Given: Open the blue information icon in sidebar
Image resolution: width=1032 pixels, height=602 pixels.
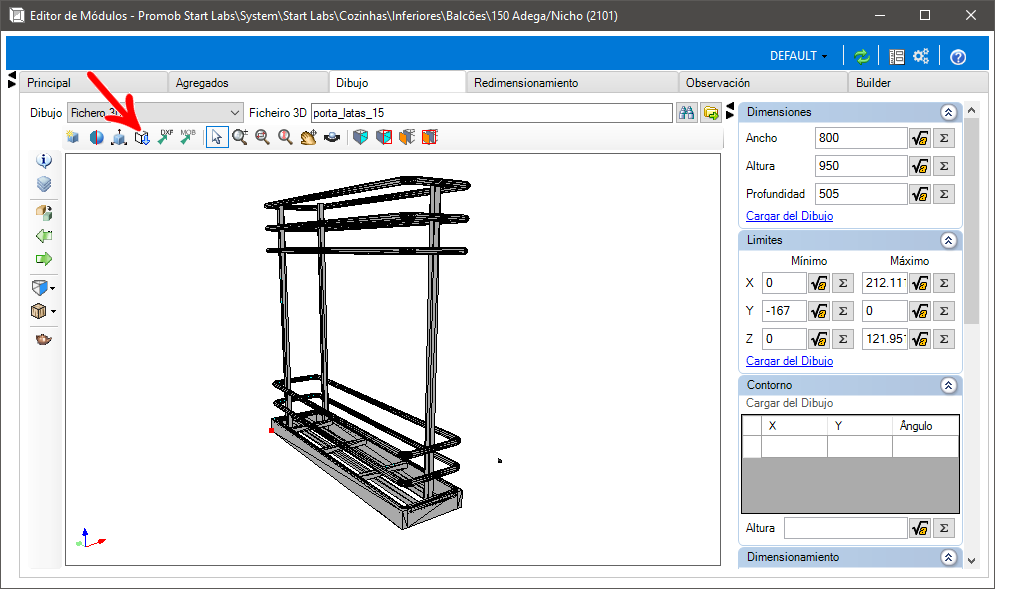Looking at the screenshot, I should (44, 161).
